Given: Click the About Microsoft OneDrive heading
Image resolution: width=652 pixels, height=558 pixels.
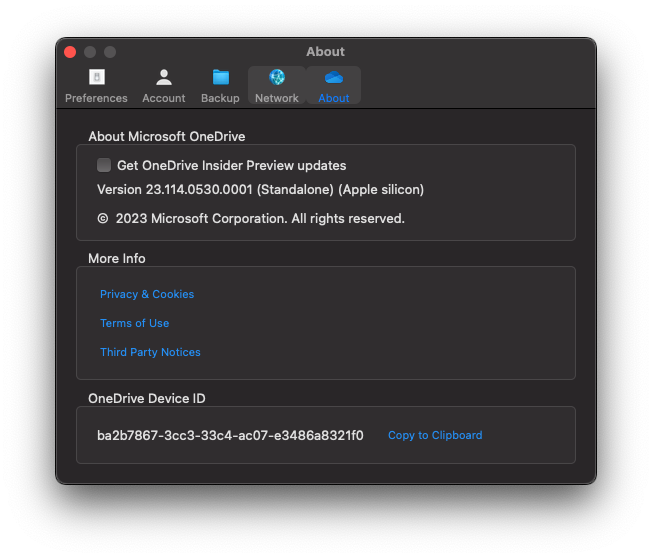Looking at the screenshot, I should pos(167,136).
